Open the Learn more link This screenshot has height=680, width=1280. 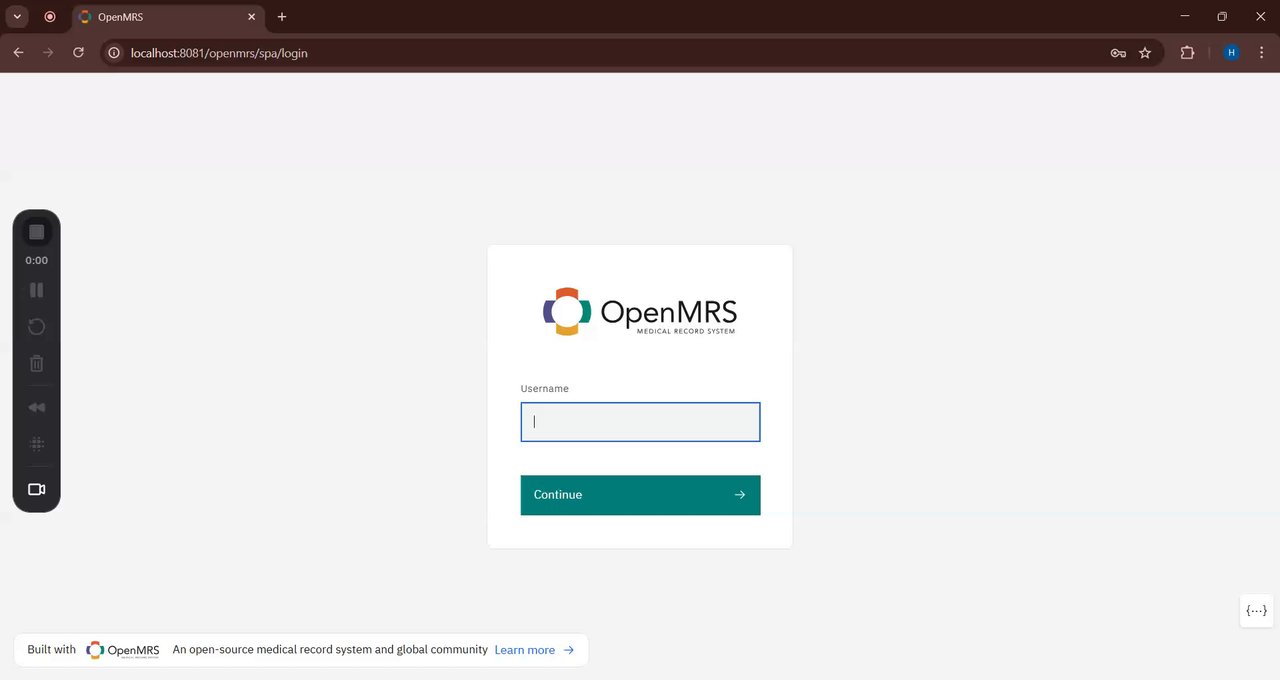pos(535,650)
